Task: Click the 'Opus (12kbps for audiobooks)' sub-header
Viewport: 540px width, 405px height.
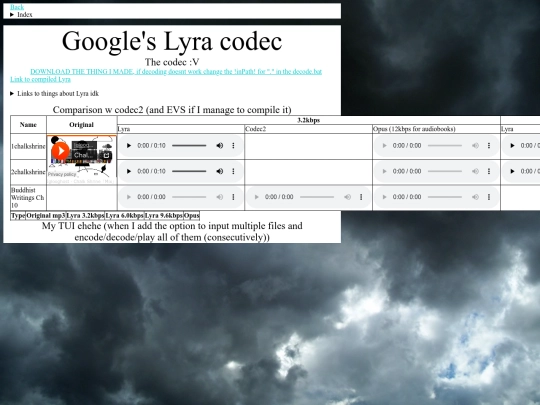Action: point(436,129)
